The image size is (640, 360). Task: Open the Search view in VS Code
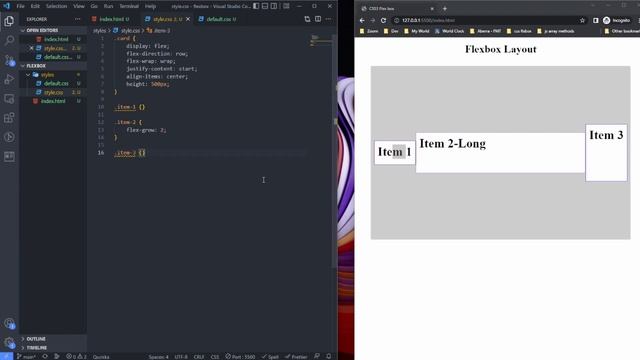pos(9,40)
